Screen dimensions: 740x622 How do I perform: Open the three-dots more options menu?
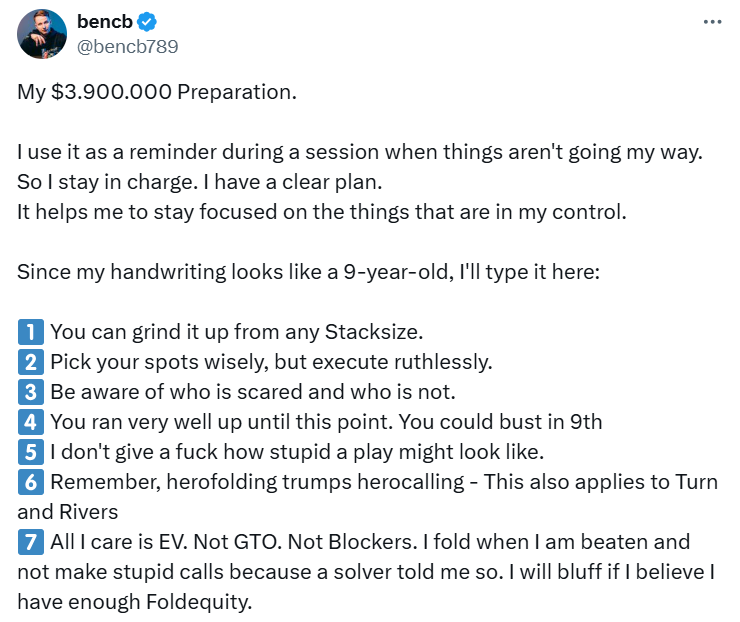712,22
